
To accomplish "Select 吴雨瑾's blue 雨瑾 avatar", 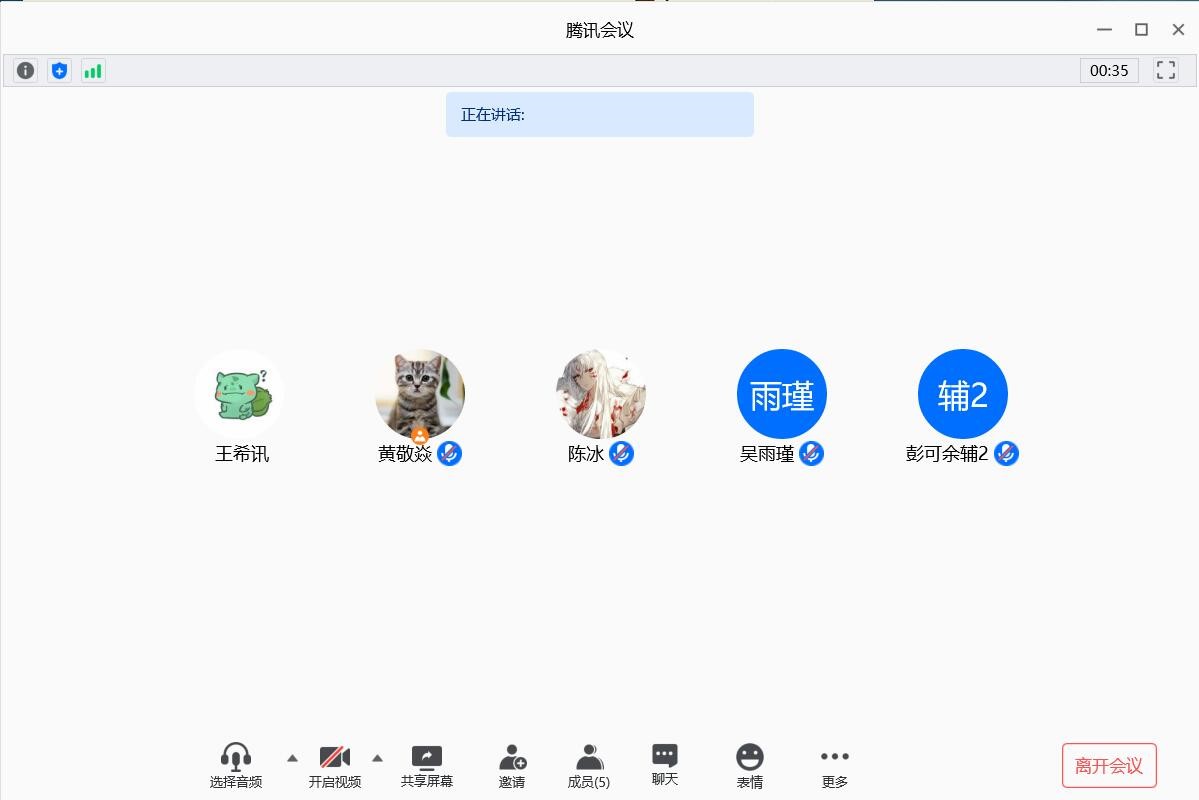I will pyautogui.click(x=781, y=394).
